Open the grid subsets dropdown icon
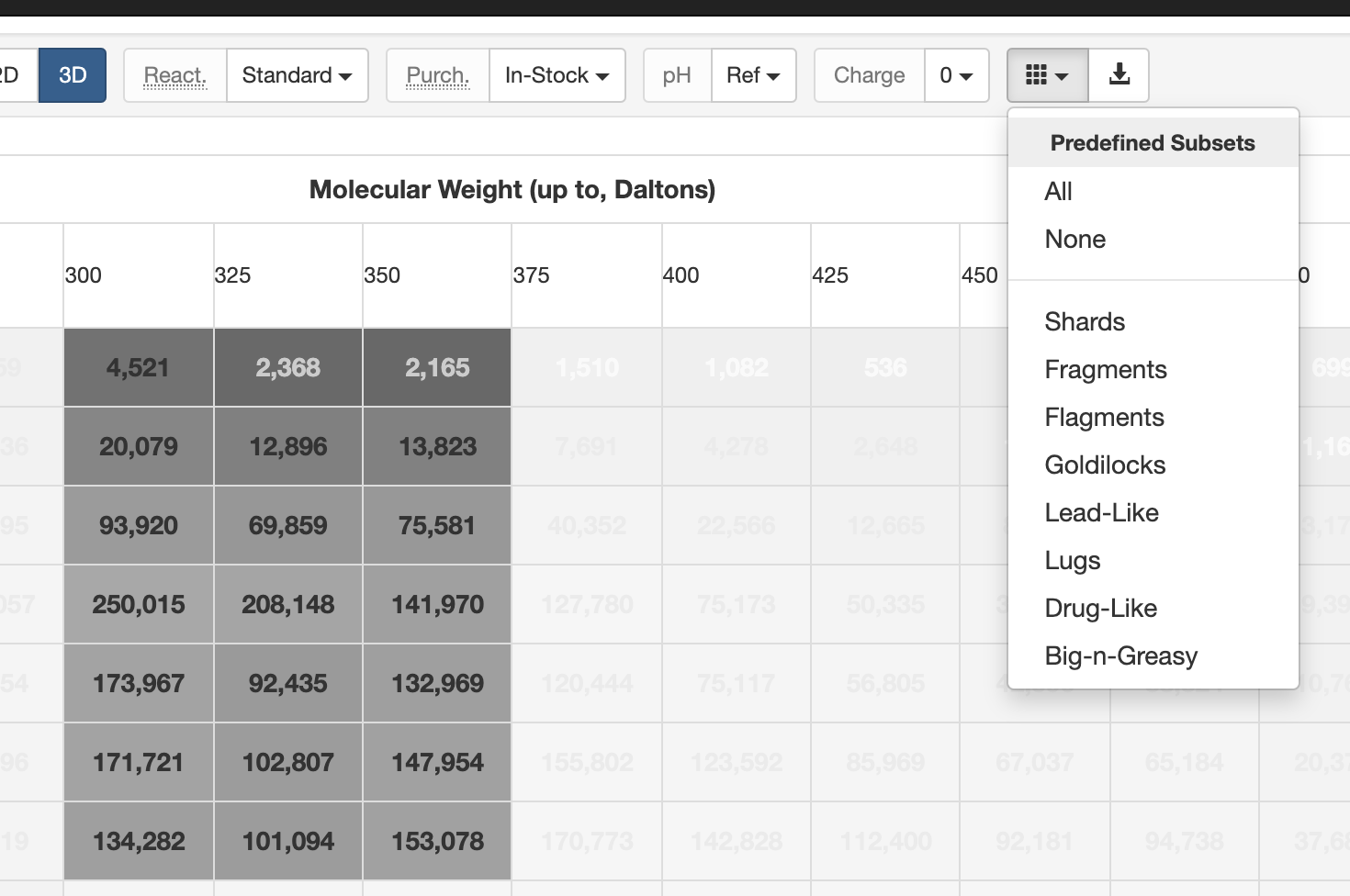Image resolution: width=1350 pixels, height=896 pixels. click(x=1047, y=75)
